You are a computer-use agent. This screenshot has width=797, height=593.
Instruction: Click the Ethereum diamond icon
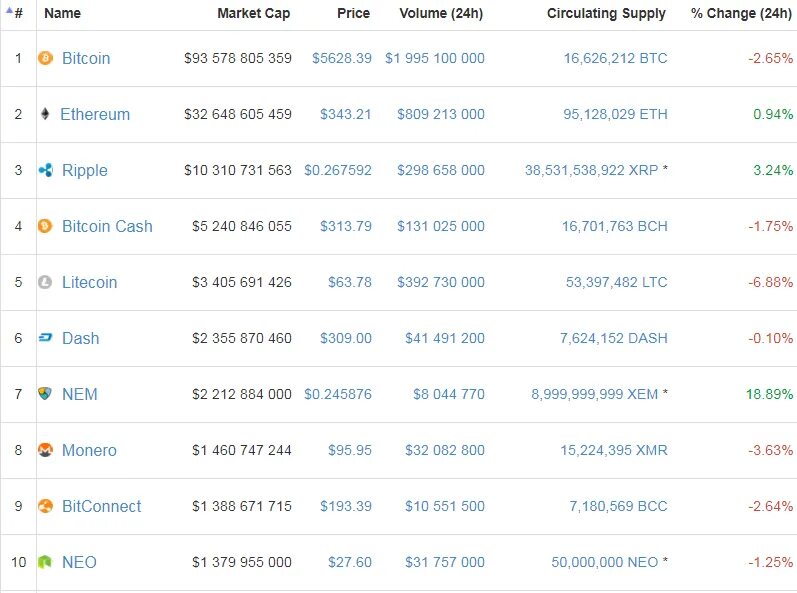(x=45, y=114)
